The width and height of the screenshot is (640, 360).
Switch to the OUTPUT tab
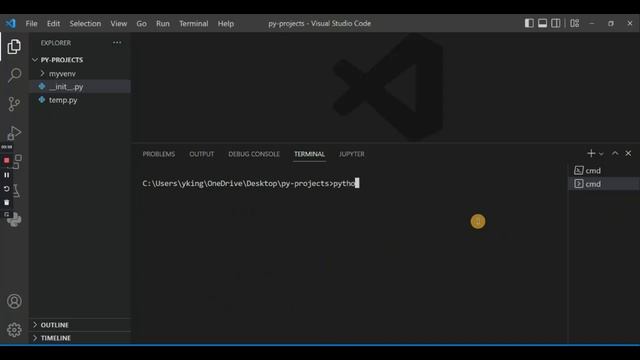tap(202, 154)
